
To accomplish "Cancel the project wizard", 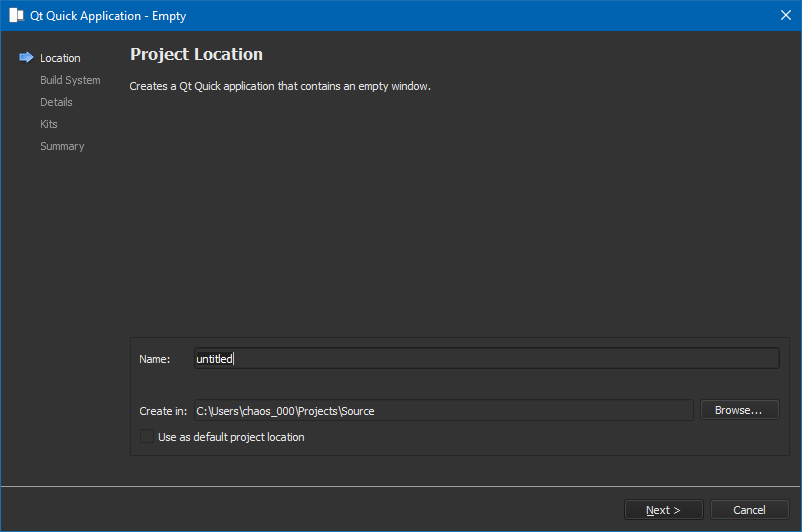I will [x=749, y=509].
